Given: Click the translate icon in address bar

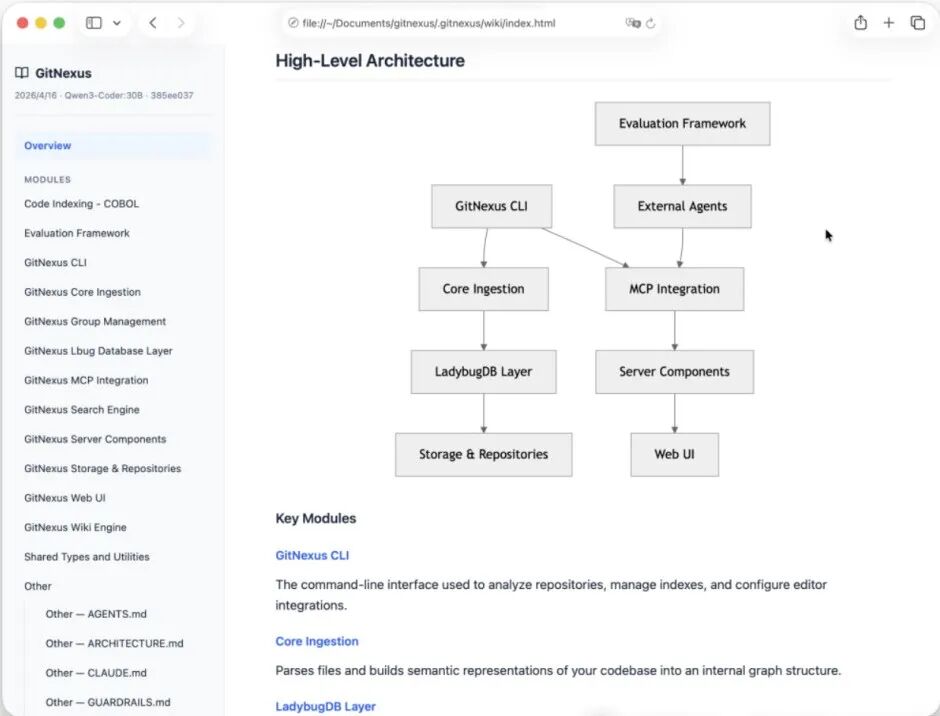Looking at the screenshot, I should [x=632, y=23].
